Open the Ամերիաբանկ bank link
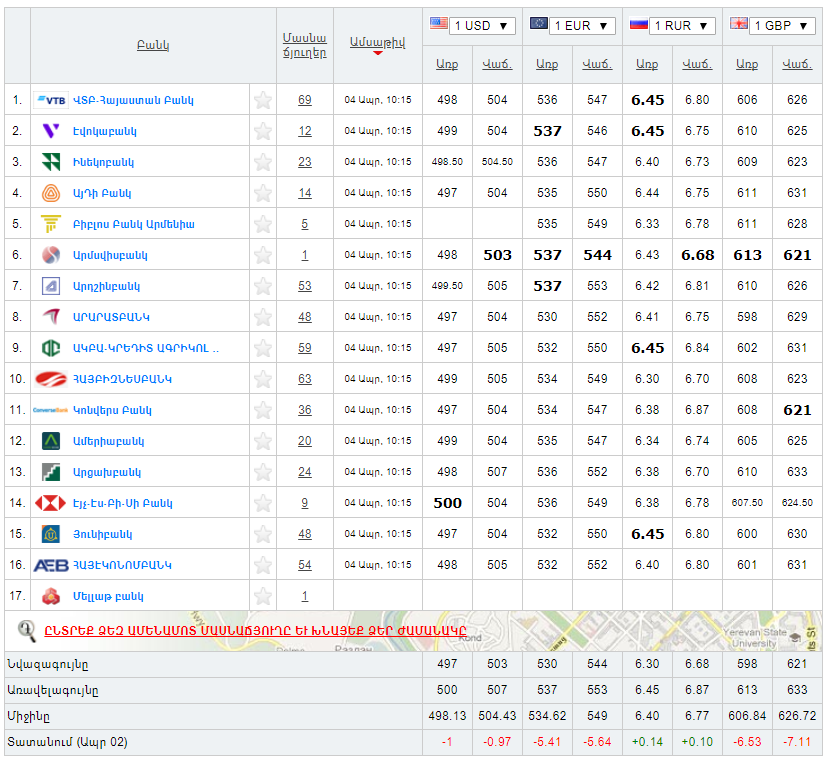The height and width of the screenshot is (767, 829). tap(108, 441)
